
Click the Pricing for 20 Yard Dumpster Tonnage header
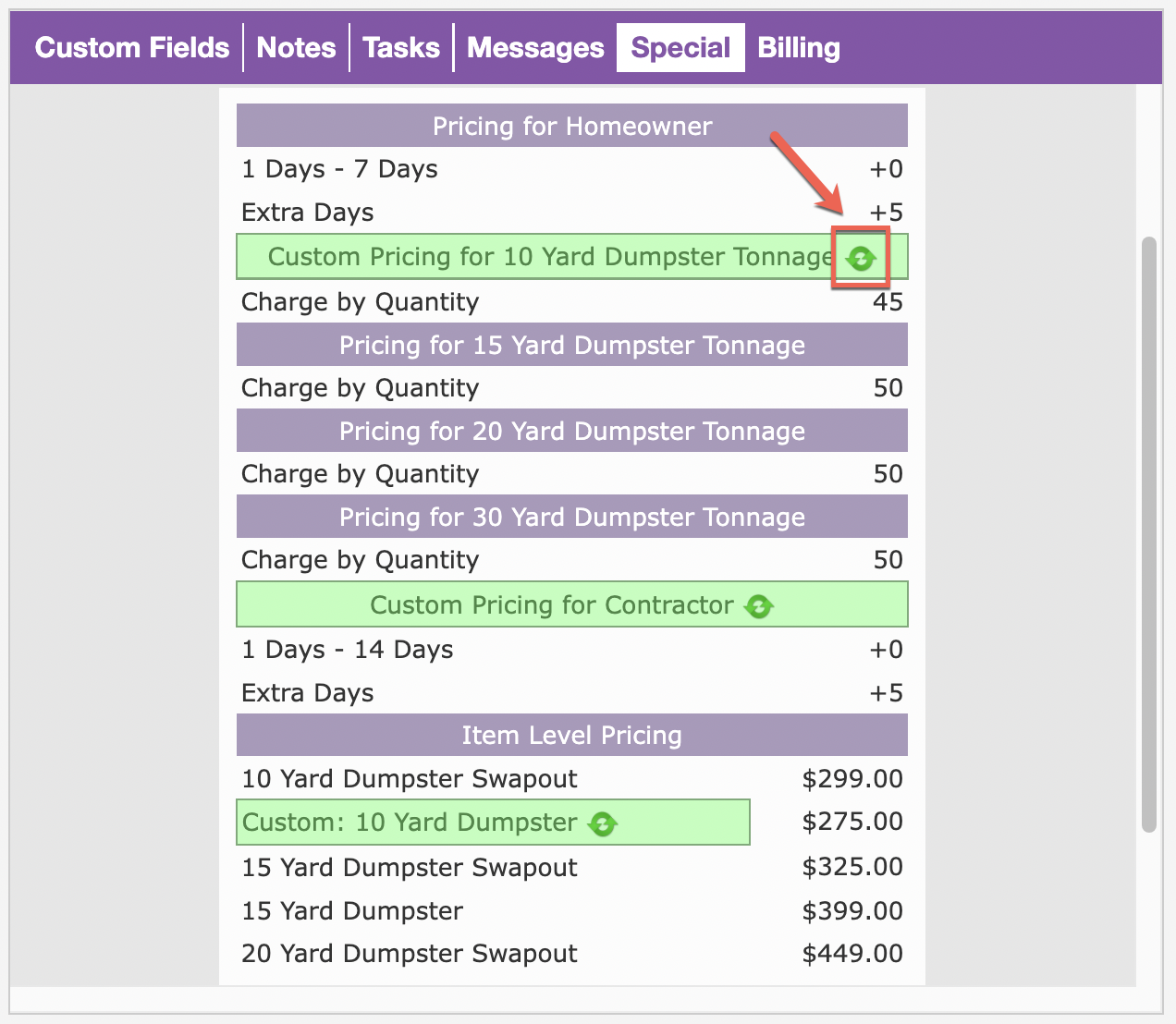[x=571, y=431]
